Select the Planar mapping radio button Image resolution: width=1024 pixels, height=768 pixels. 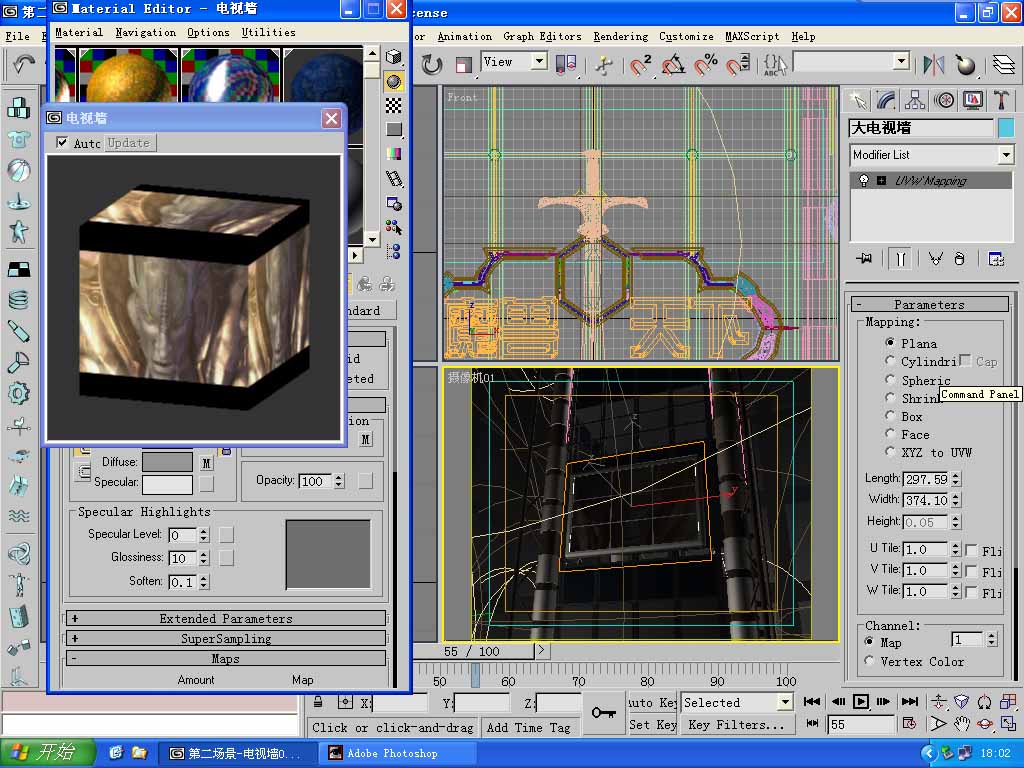pos(890,343)
